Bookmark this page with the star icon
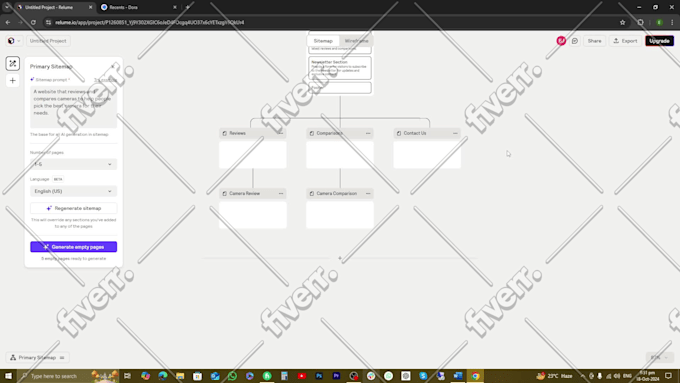Viewport: 680px width, 383px height. [x=622, y=22]
